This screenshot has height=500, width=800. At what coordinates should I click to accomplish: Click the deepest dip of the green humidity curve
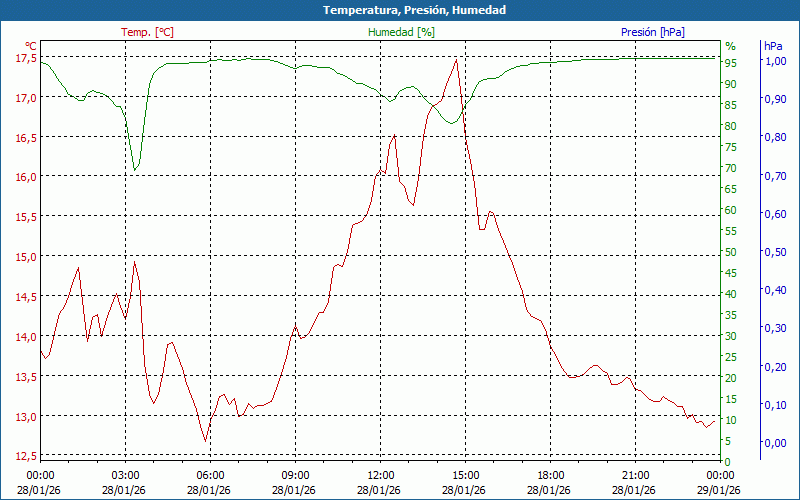135,170
